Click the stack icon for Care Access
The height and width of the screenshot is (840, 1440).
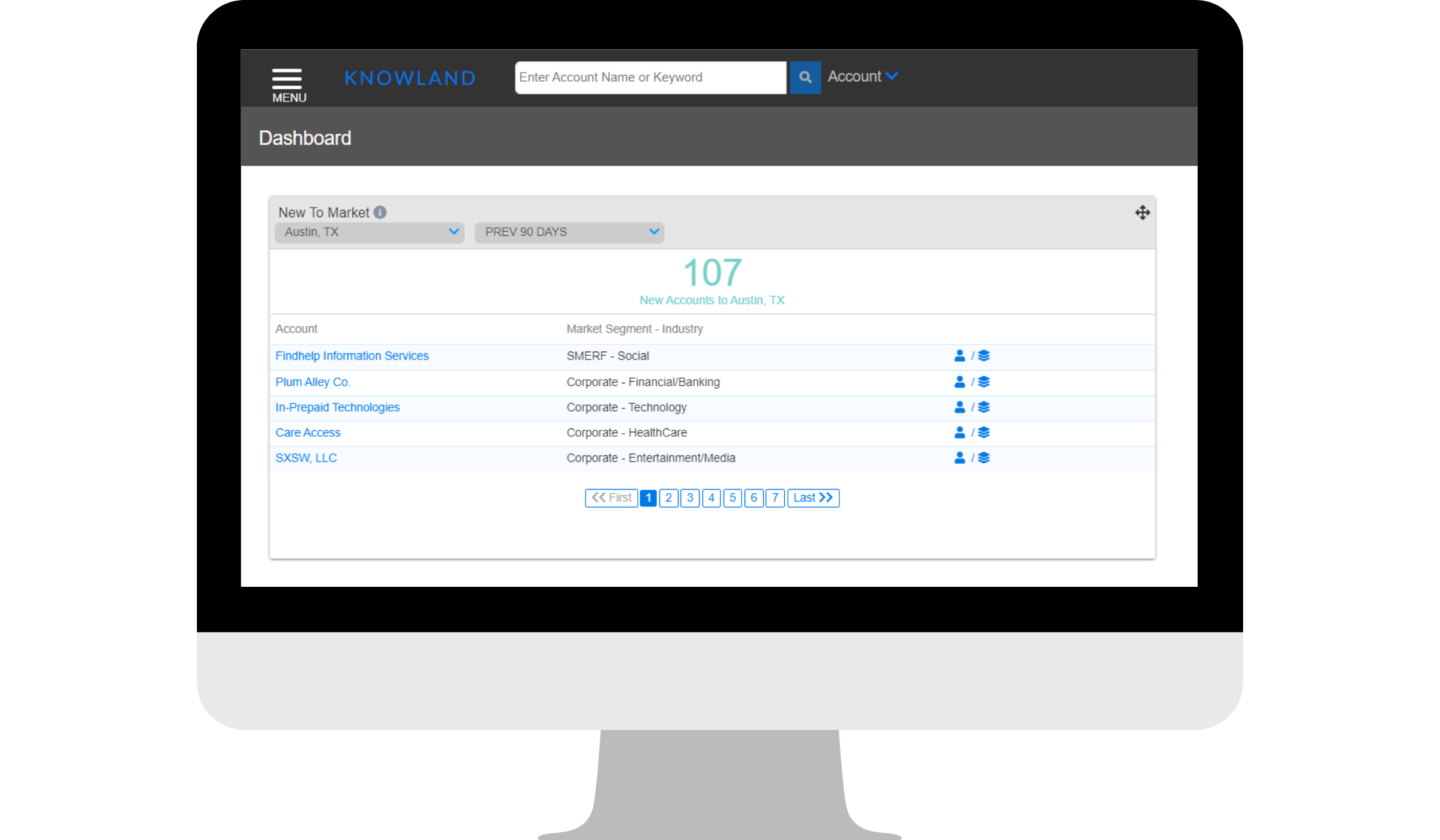pos(984,432)
